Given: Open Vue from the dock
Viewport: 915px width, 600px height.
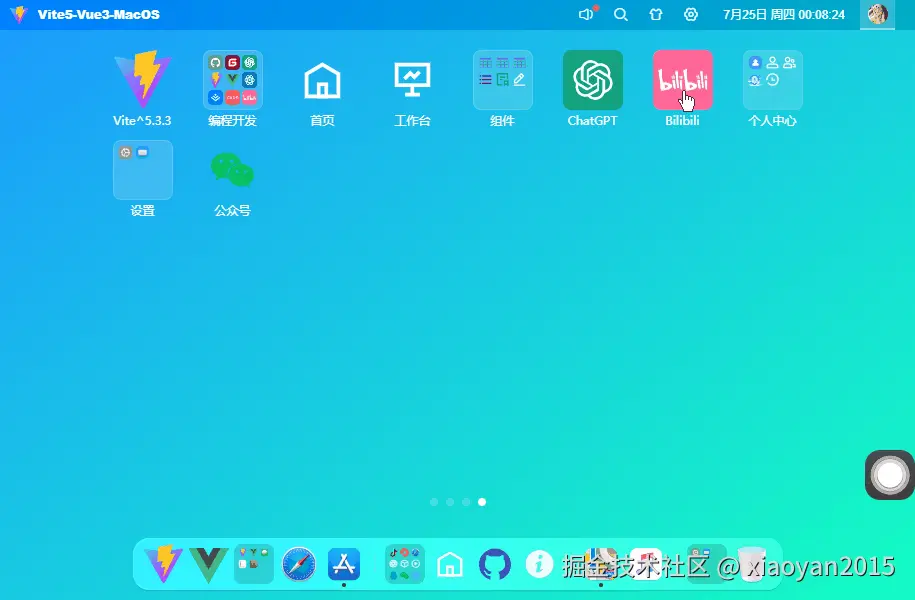Looking at the screenshot, I should [208, 564].
